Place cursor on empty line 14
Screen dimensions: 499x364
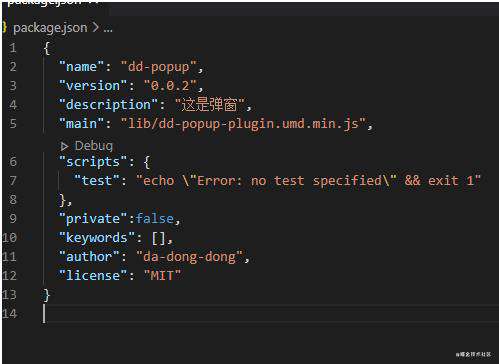[x=270, y=314]
